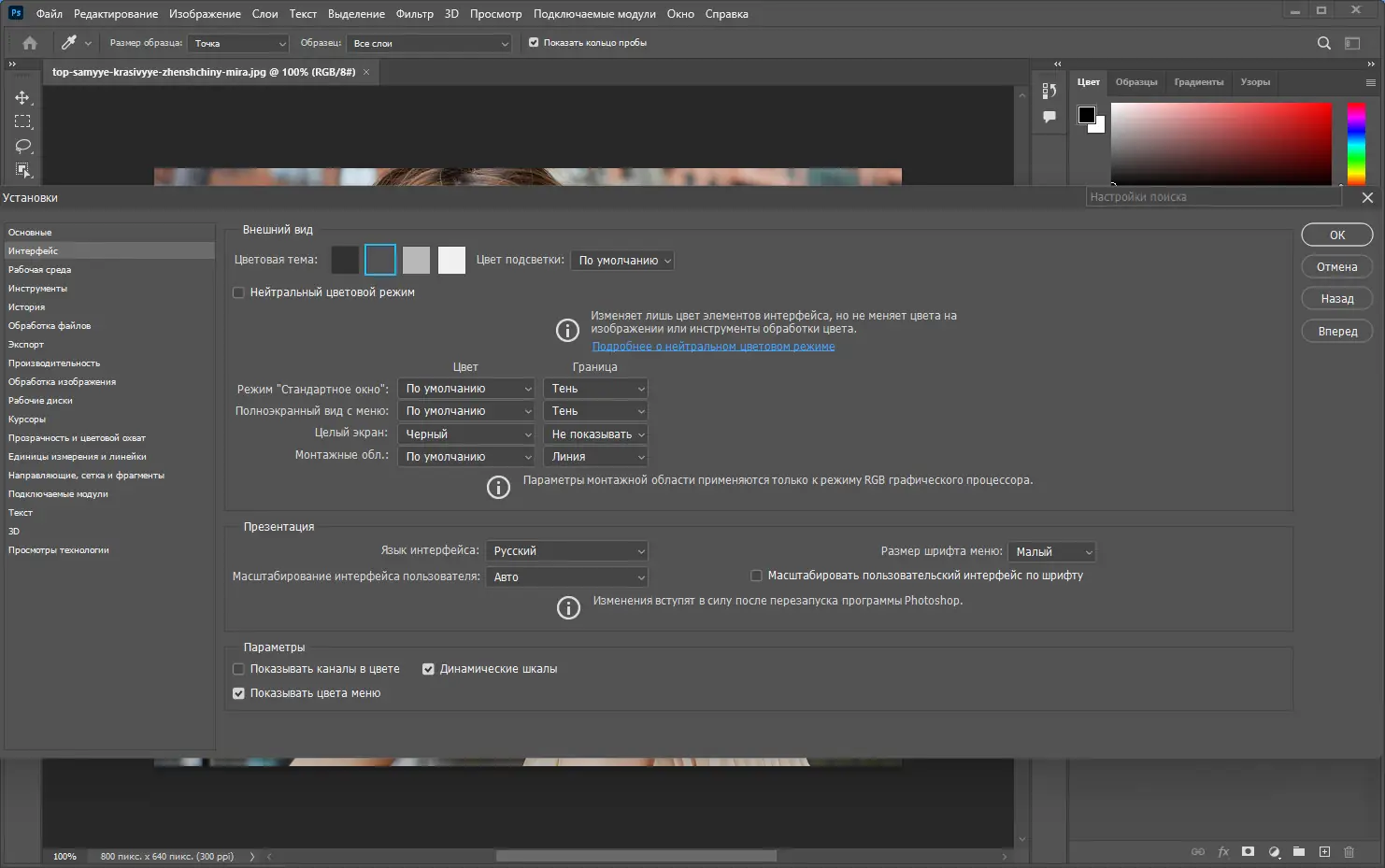
Task: Add a layer style fx icon
Action: [1223, 852]
